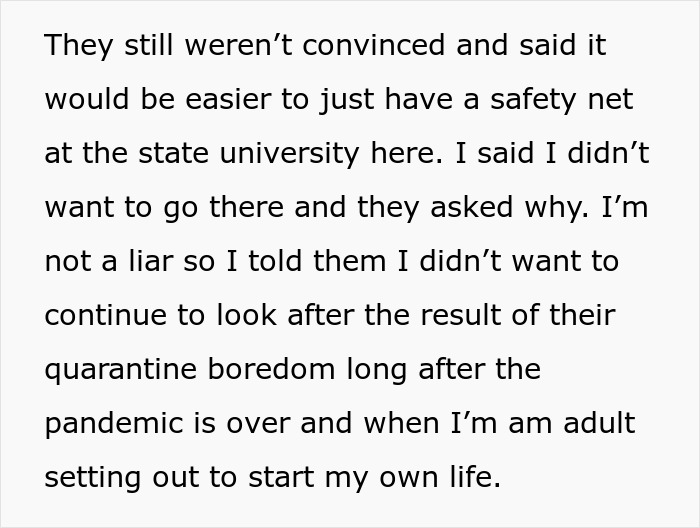Click the word "setting" in last line
700x528 pixels.
click(x=92, y=477)
